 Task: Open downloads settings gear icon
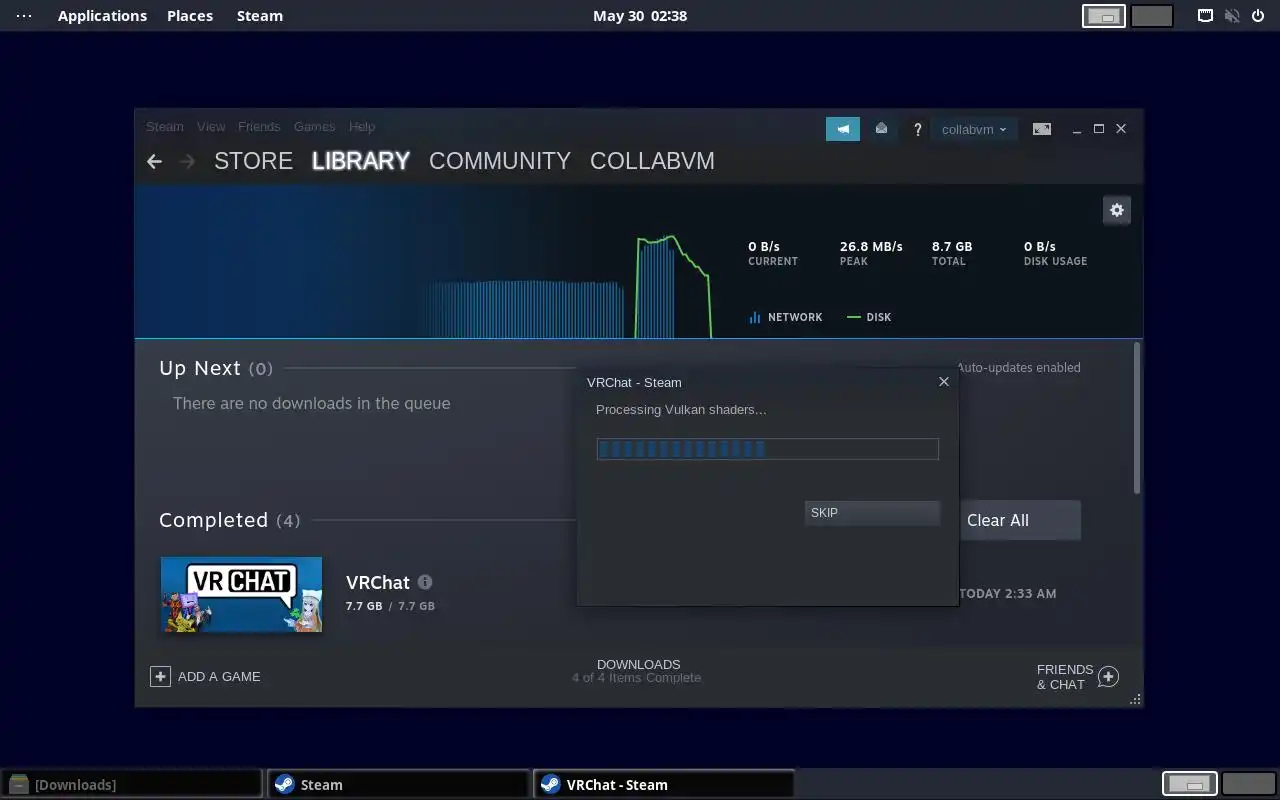(1117, 210)
